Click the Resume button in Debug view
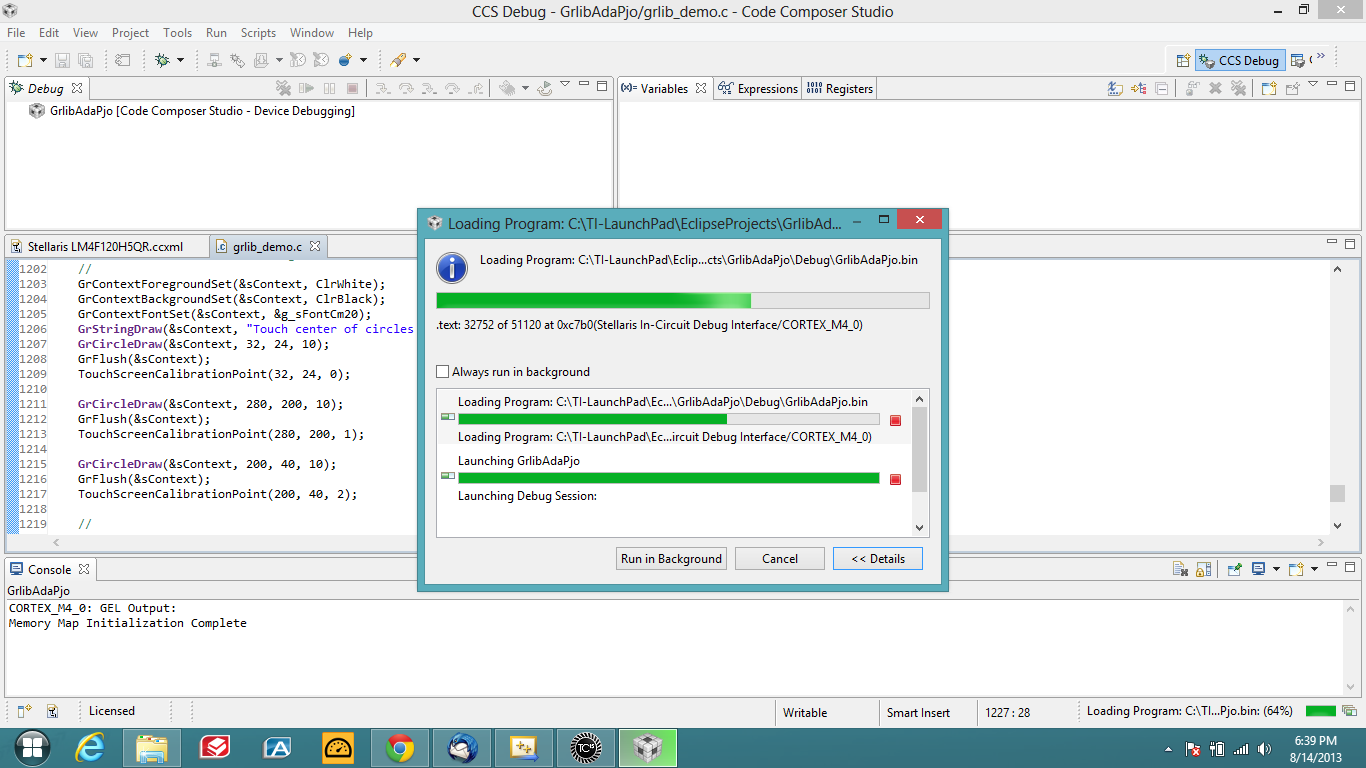Screen dimensions: 1366x768 point(307,88)
